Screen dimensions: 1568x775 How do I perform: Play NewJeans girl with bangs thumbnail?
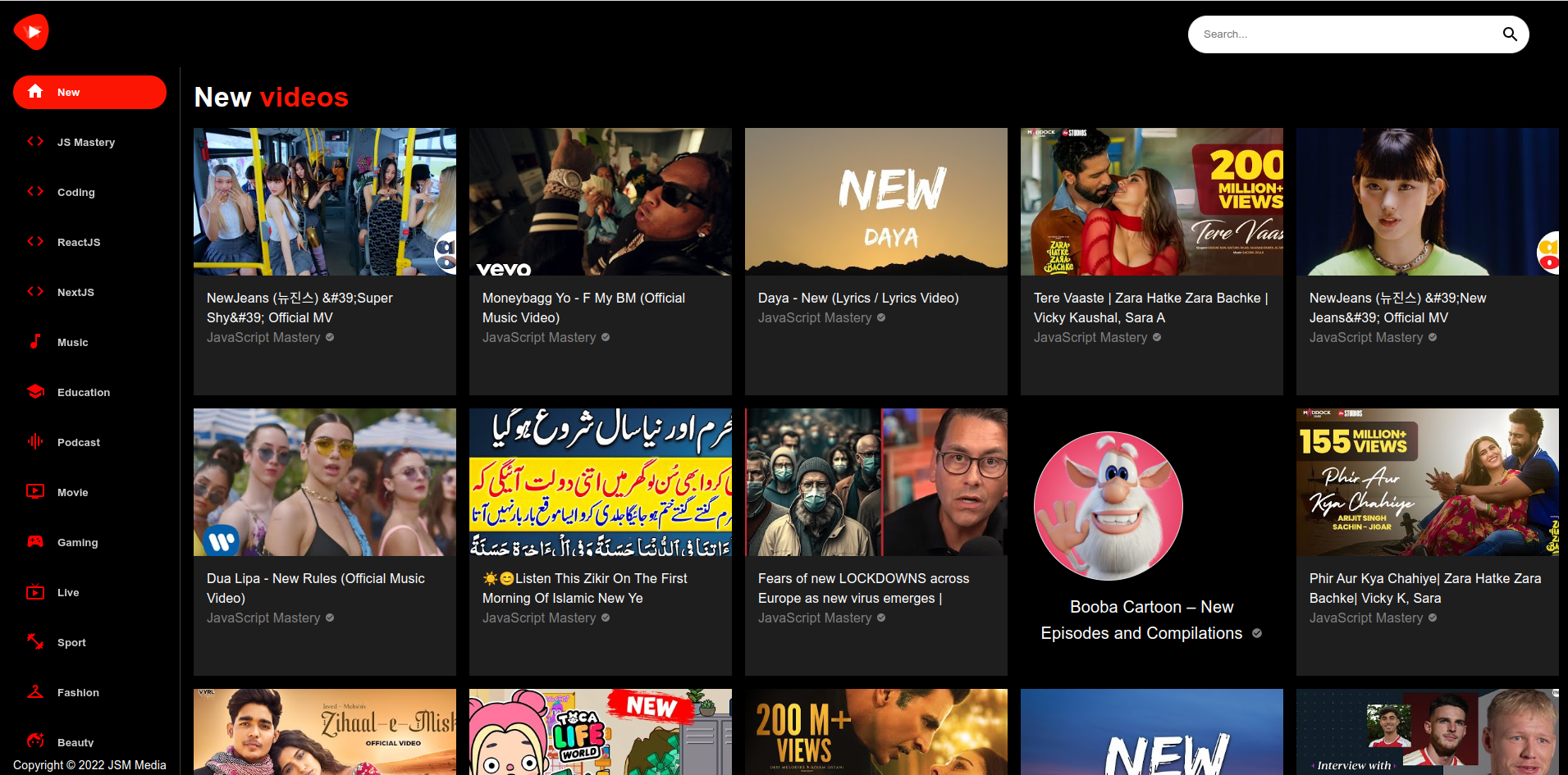tap(1428, 202)
